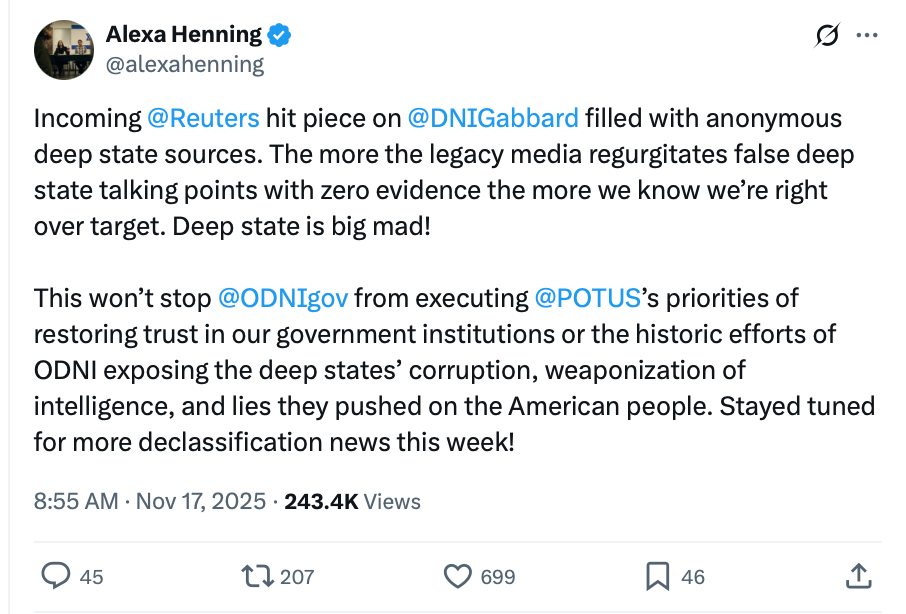Screen dimensions: 906x614
Task: Click the @alexahenning handle
Action: pos(185,65)
